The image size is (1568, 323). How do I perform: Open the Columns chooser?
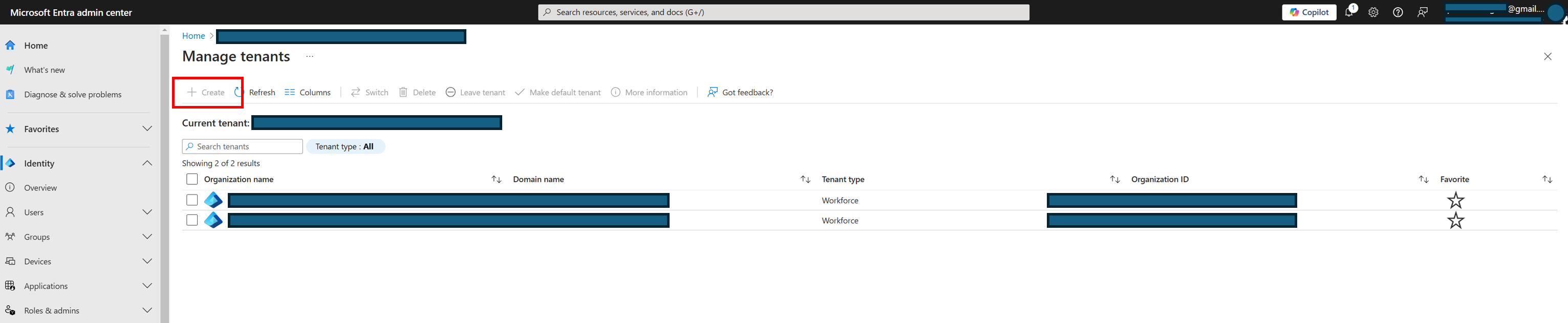[308, 92]
